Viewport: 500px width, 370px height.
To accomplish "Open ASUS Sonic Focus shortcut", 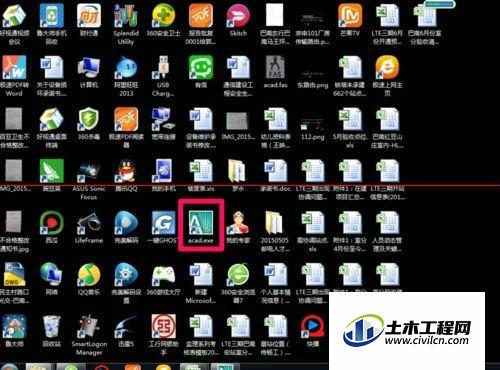I will tap(89, 171).
